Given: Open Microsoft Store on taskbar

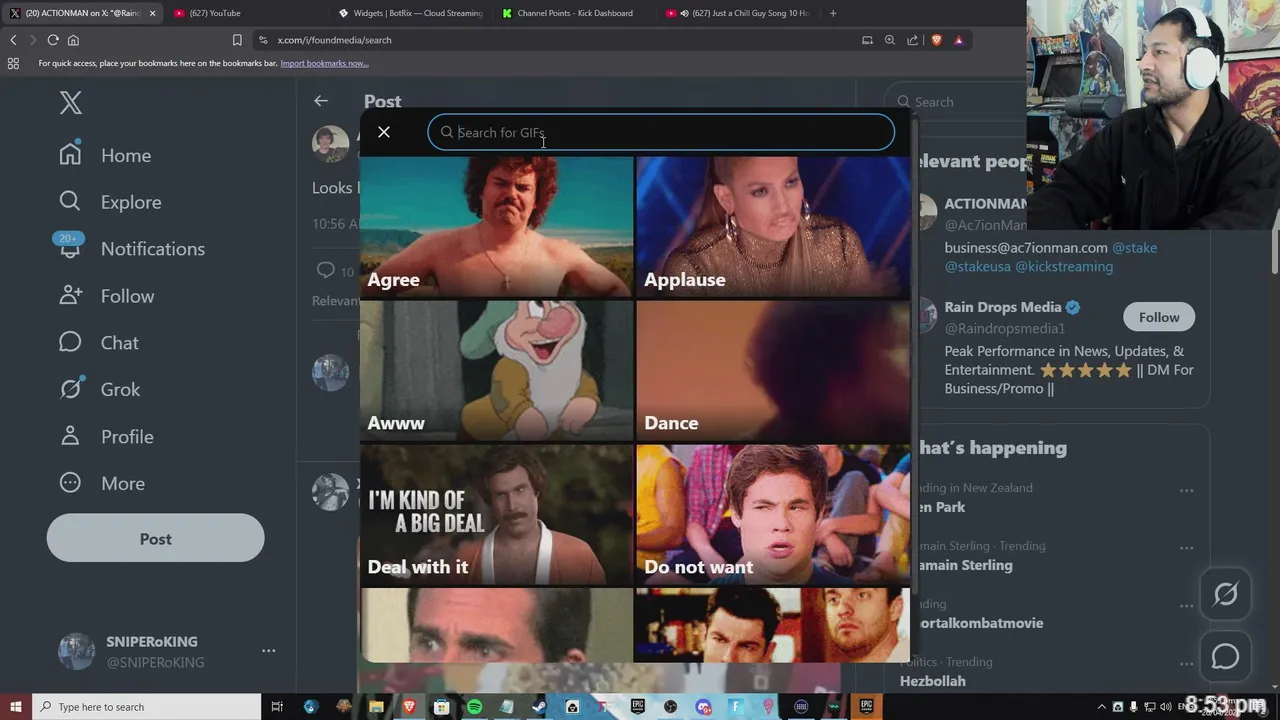Looking at the screenshot, I should point(441,707).
